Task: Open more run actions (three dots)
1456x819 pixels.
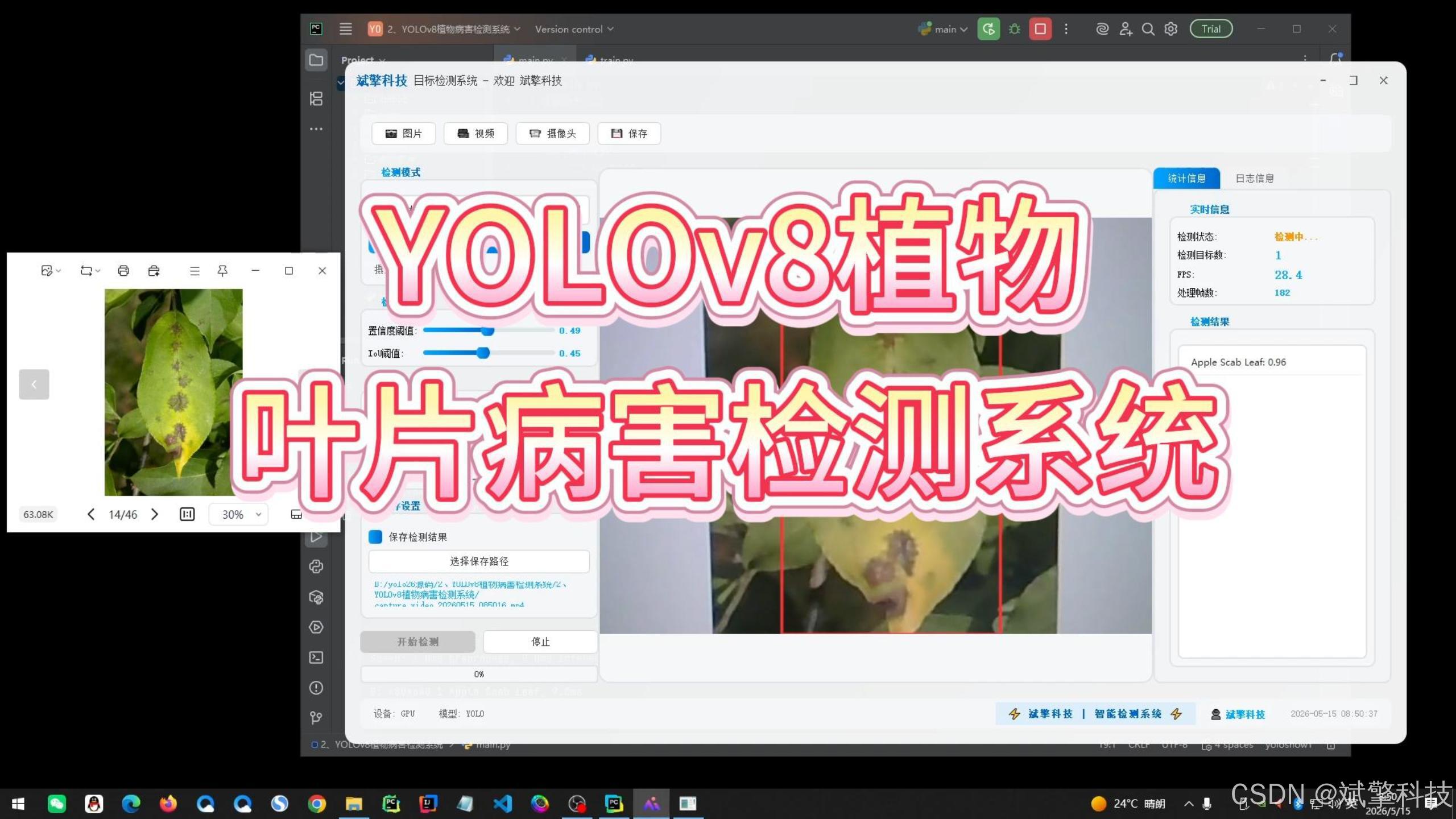Action: click(x=1066, y=29)
